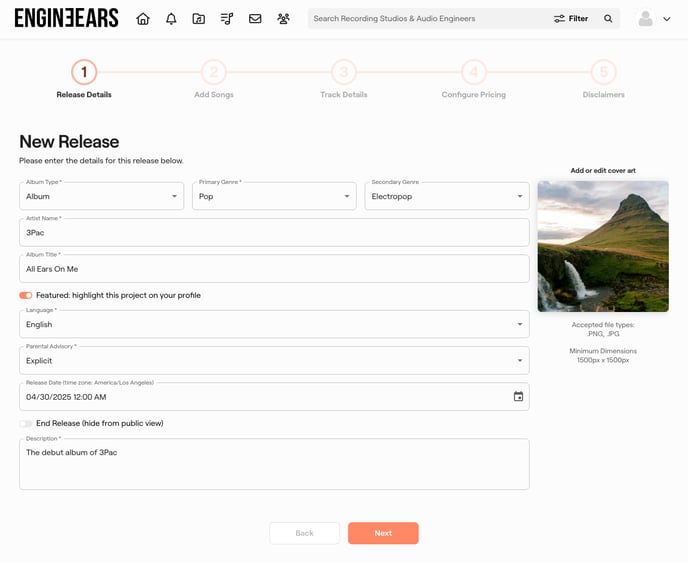Change the Parental Advisory selection
Screen dimensions: 688x563
click(x=274, y=360)
